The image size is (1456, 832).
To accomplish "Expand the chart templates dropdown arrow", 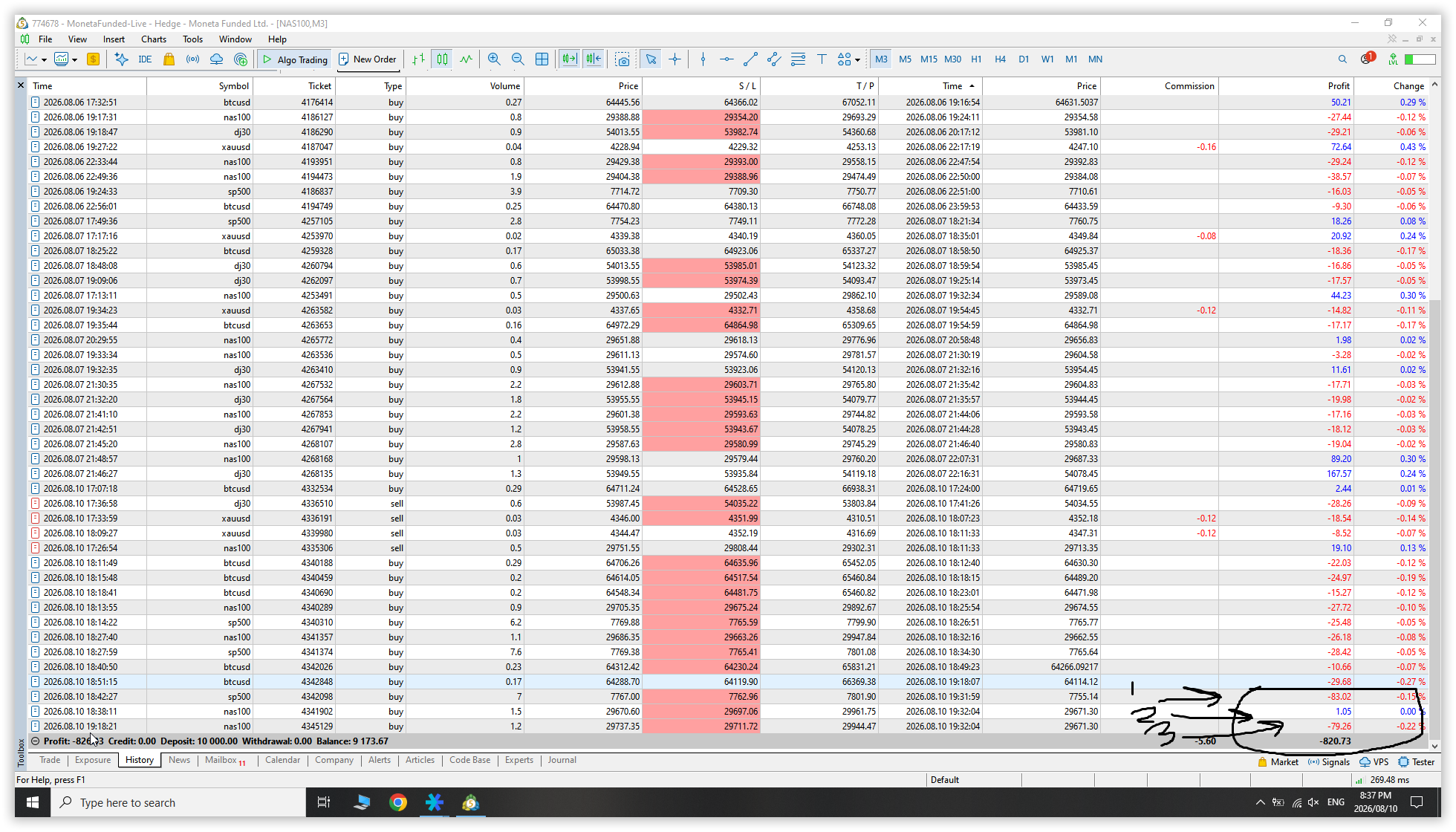I will pyautogui.click(x=74, y=60).
